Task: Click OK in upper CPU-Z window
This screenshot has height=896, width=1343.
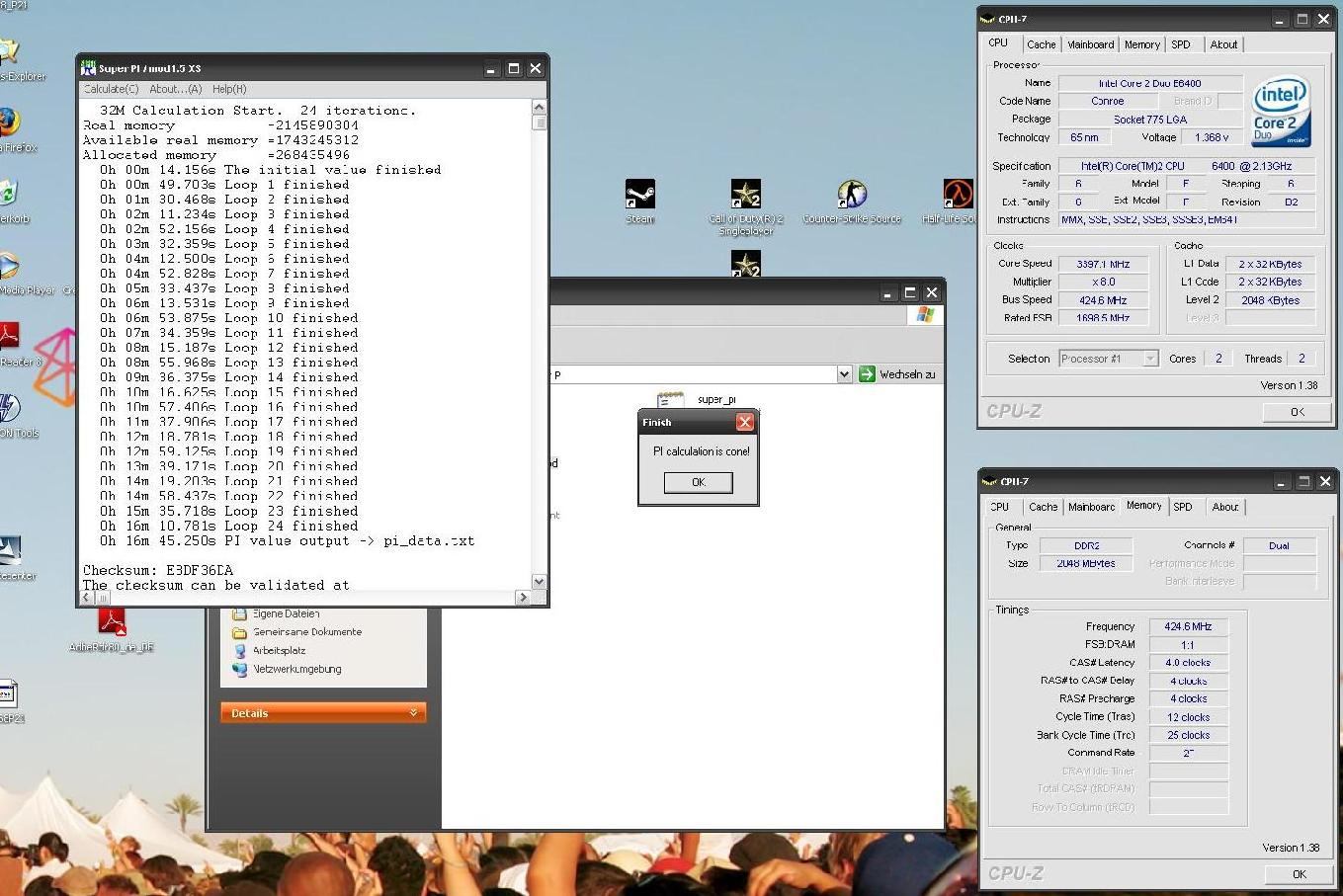Action: click(x=1297, y=412)
